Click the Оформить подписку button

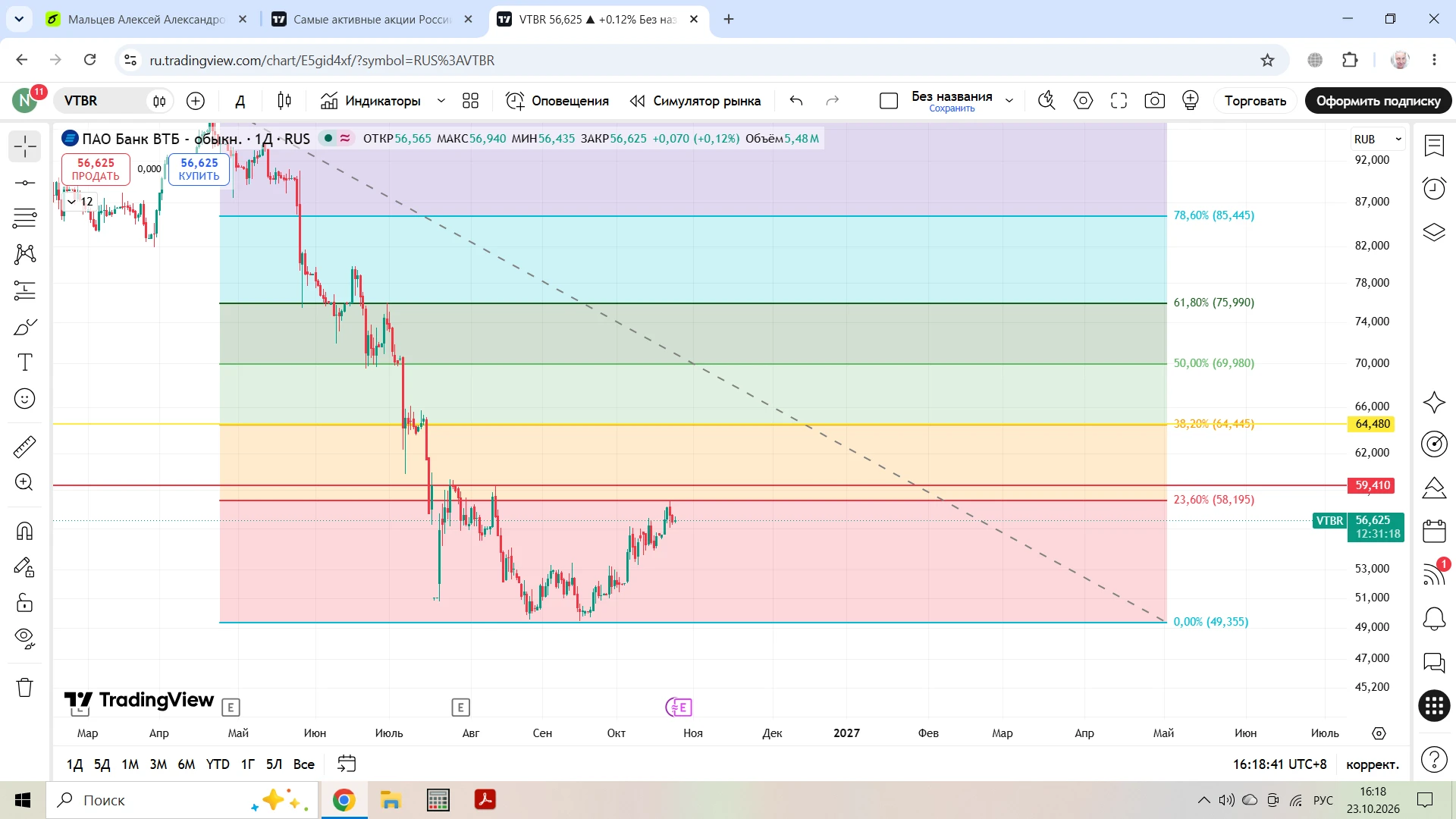tap(1378, 101)
